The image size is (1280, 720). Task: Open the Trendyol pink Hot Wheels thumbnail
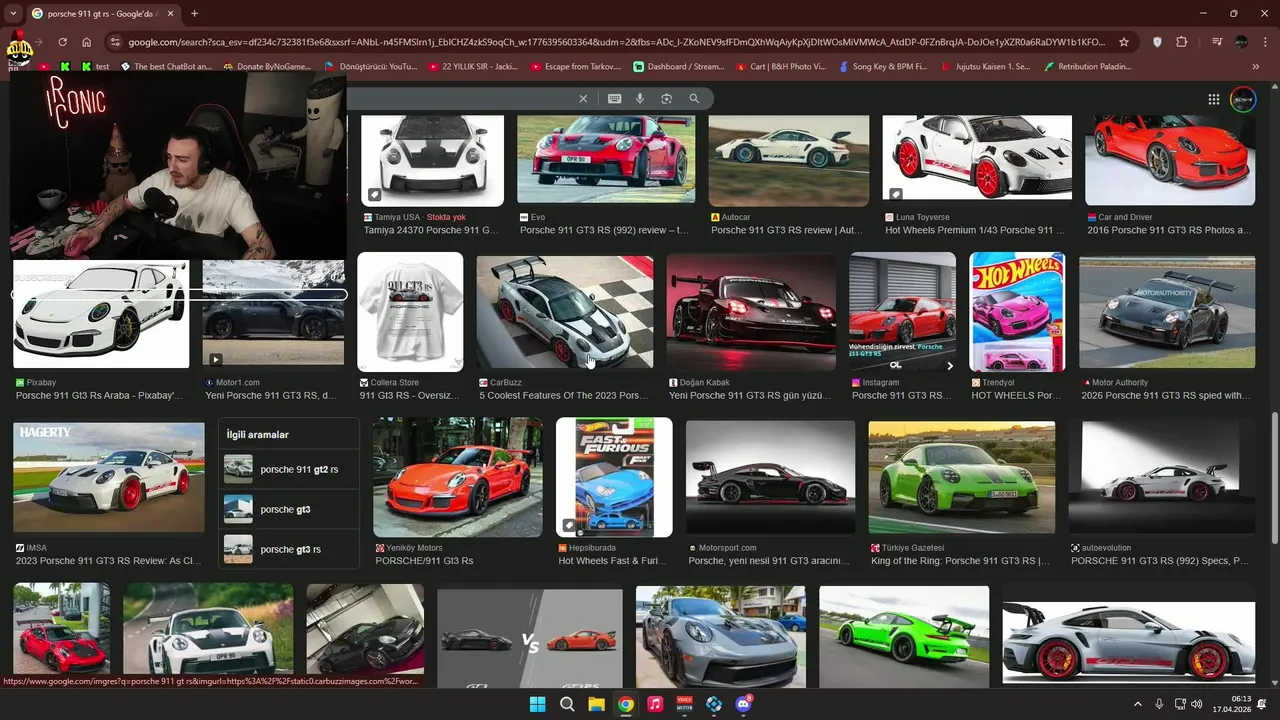1017,312
